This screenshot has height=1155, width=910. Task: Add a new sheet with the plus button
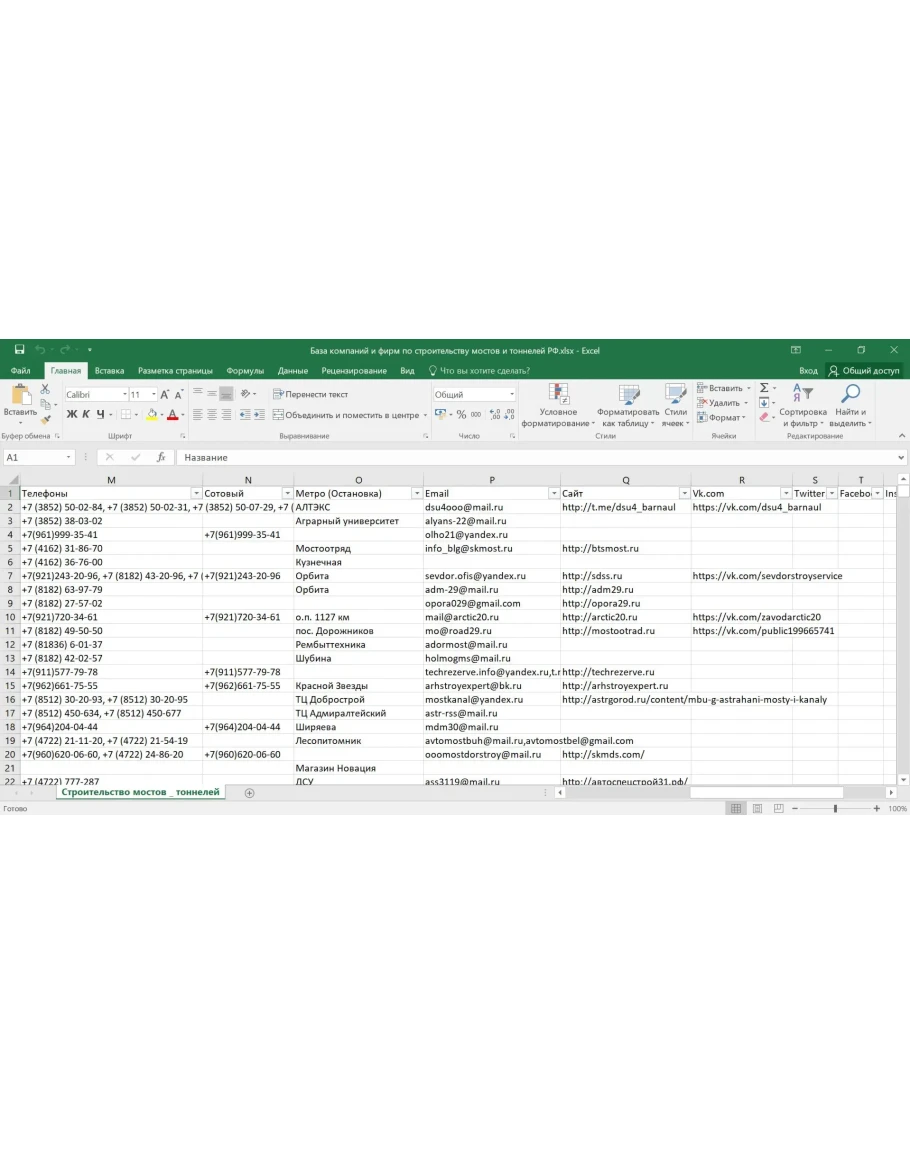click(249, 793)
